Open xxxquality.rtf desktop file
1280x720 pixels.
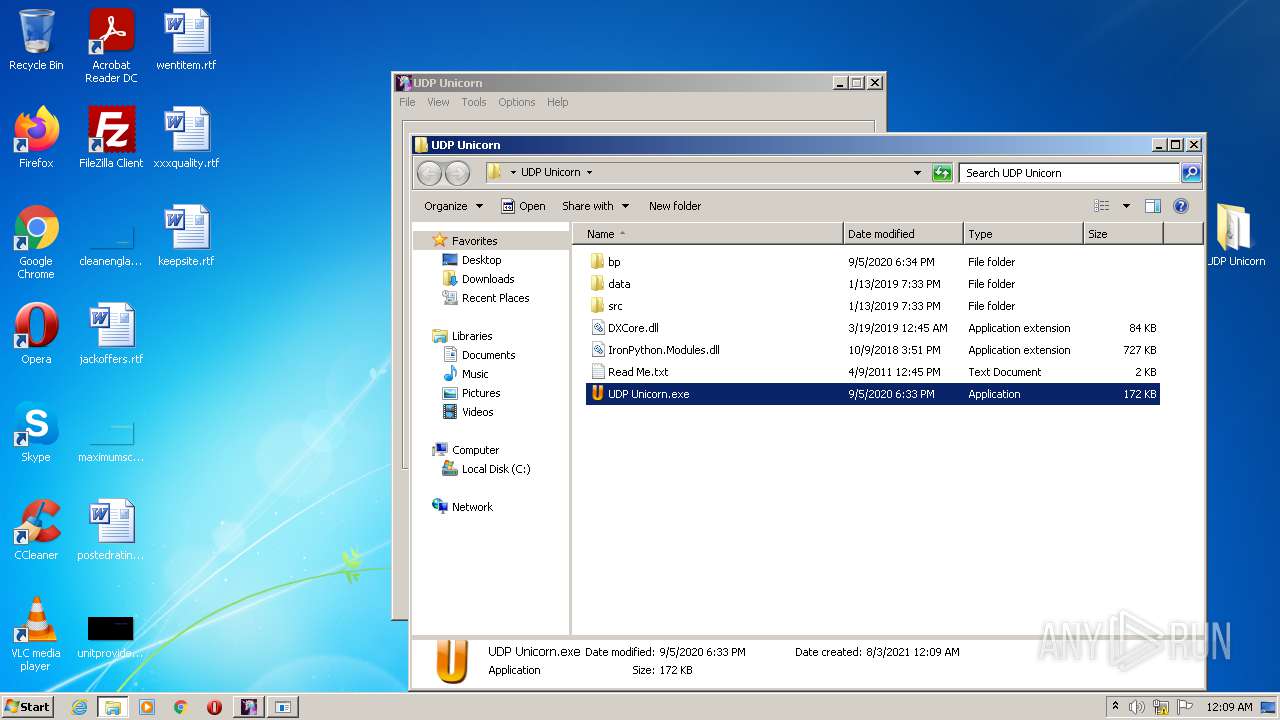[x=186, y=138]
